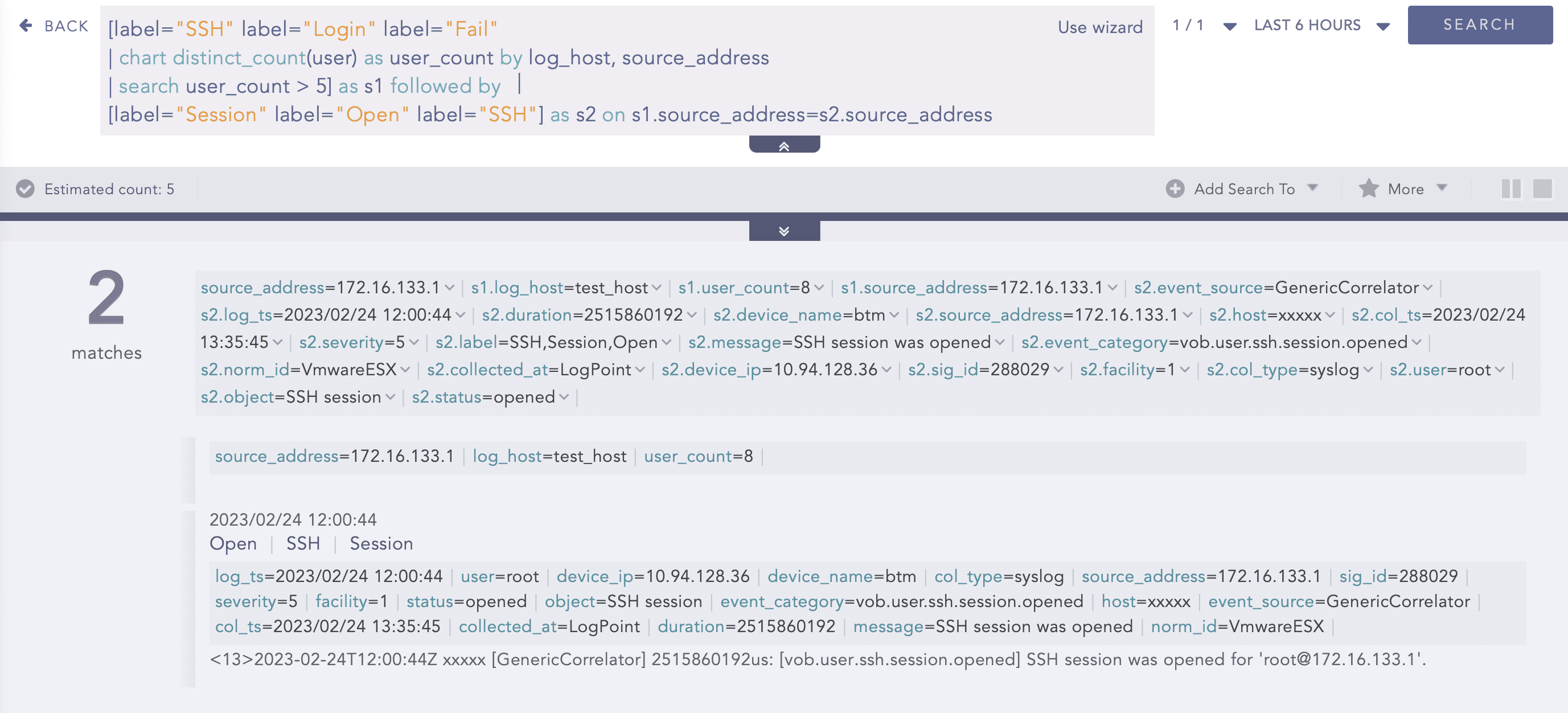Click the back arrow icon

tap(26, 26)
